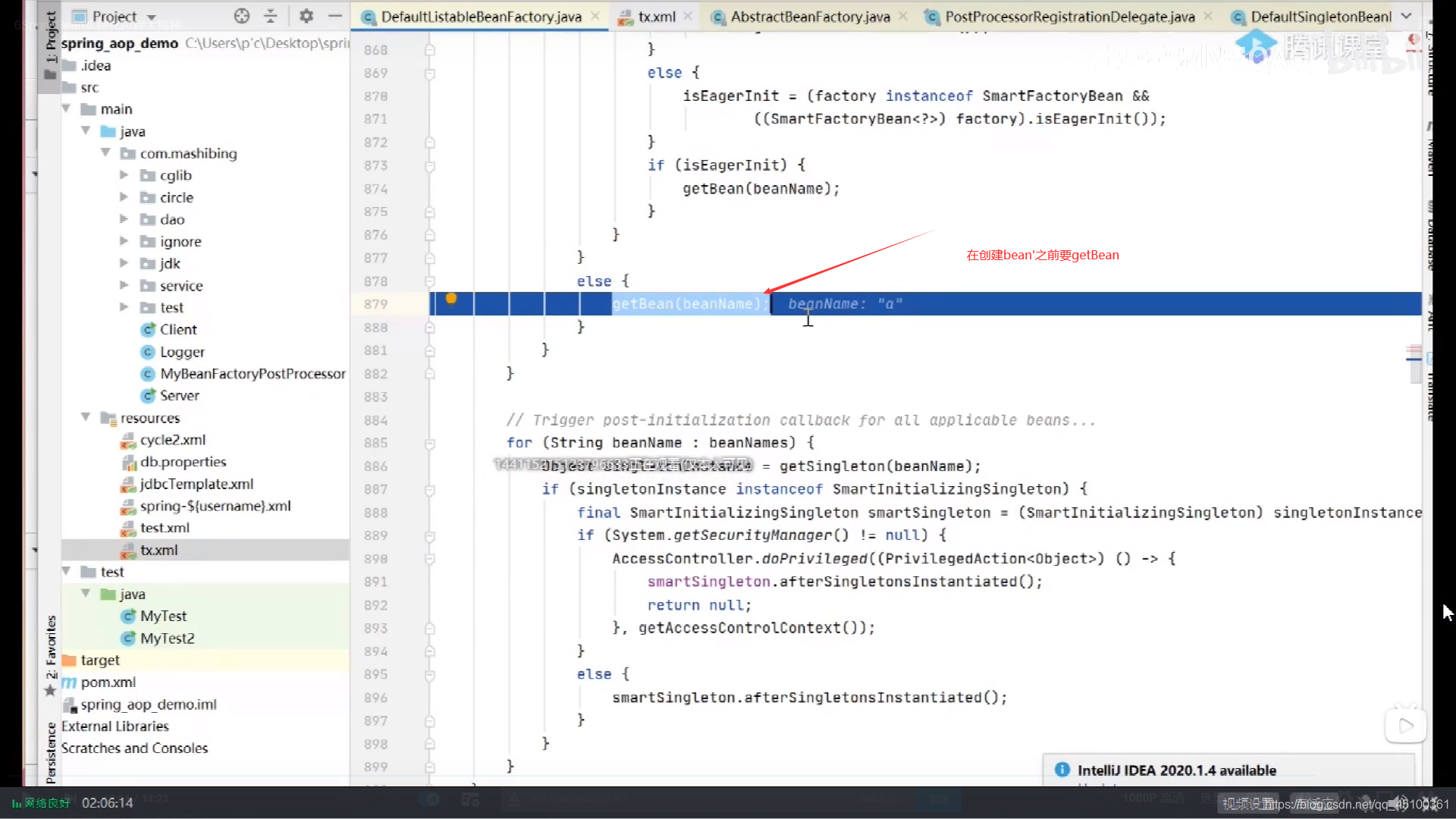1456x819 pixels.
Task: Click the IntelliJ IDEA 2020.1.4 available notification
Action: tap(1176, 770)
